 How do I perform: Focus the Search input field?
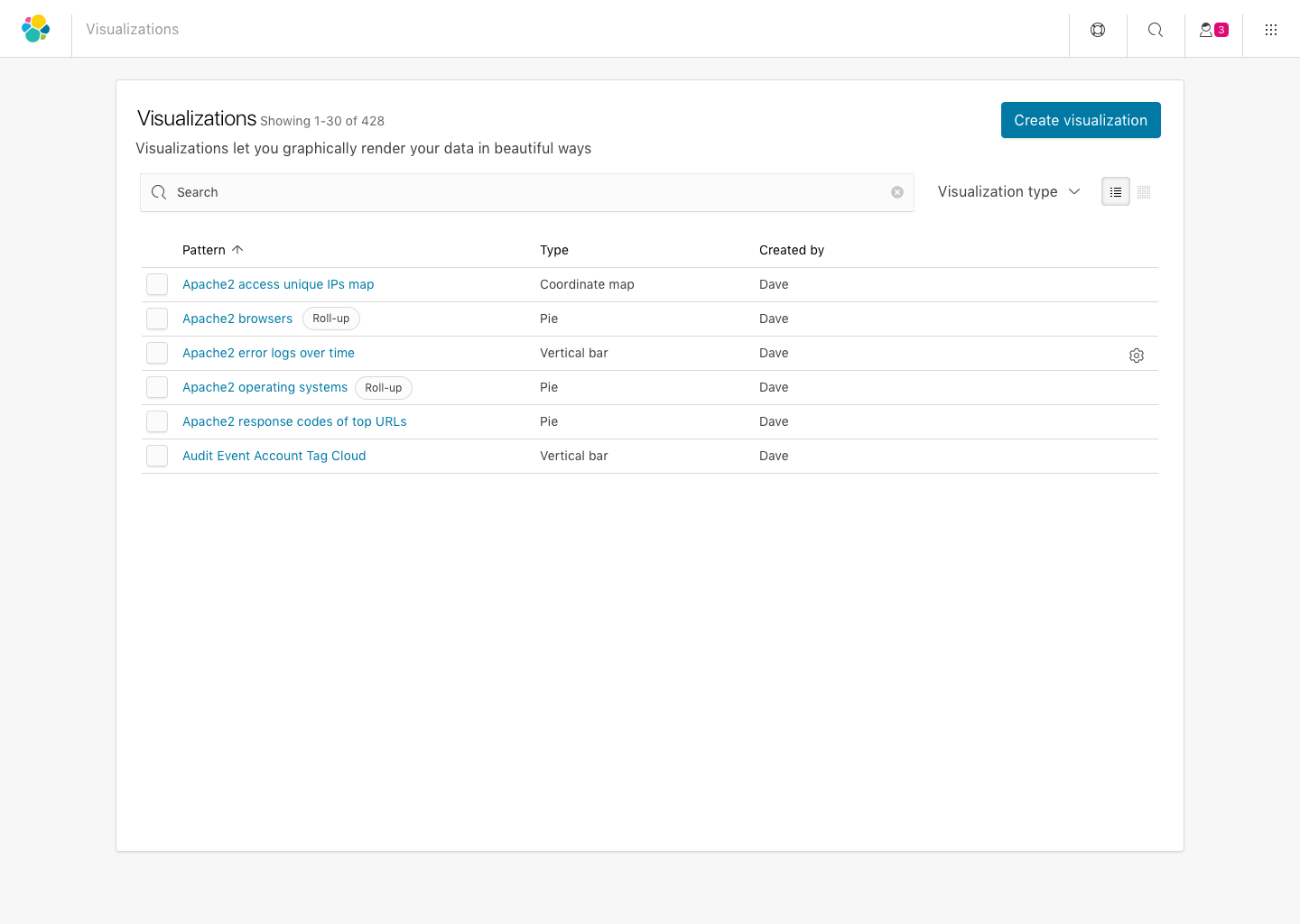click(527, 192)
